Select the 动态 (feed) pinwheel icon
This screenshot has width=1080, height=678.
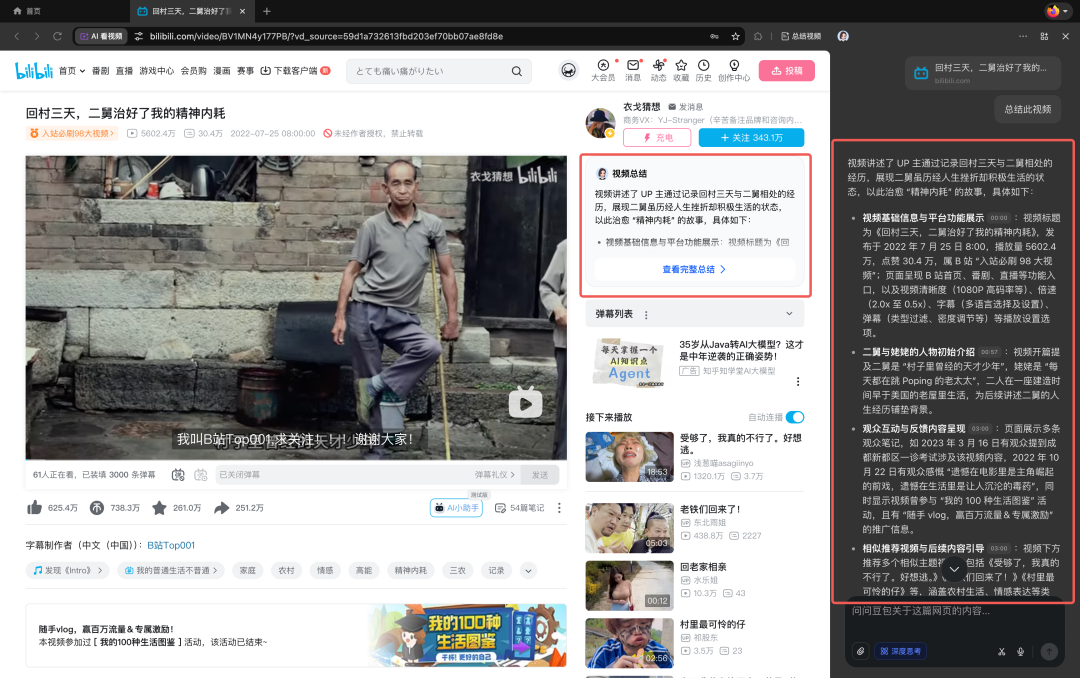(658, 64)
